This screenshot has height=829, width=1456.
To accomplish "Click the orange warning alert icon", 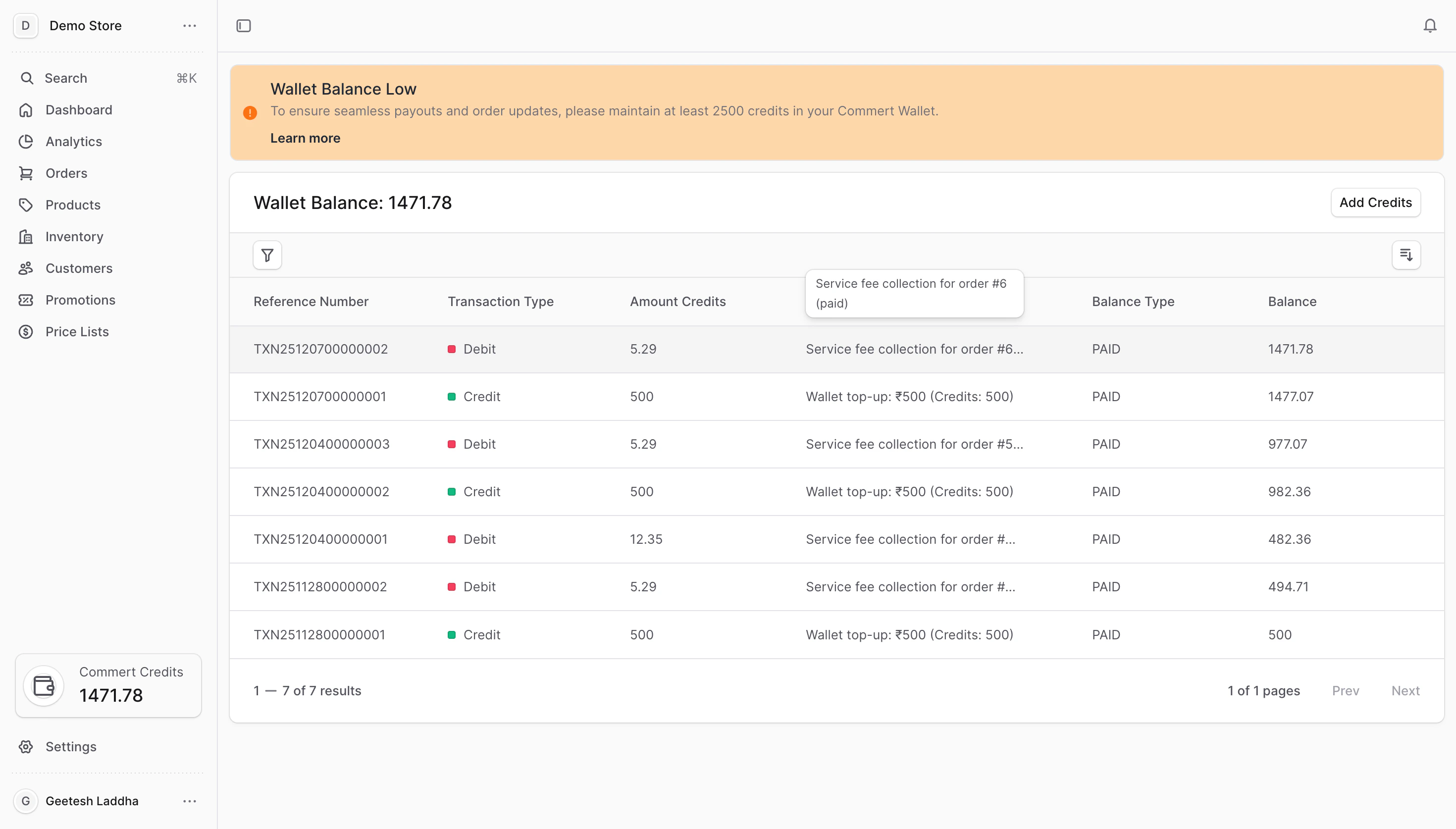I will (x=250, y=113).
